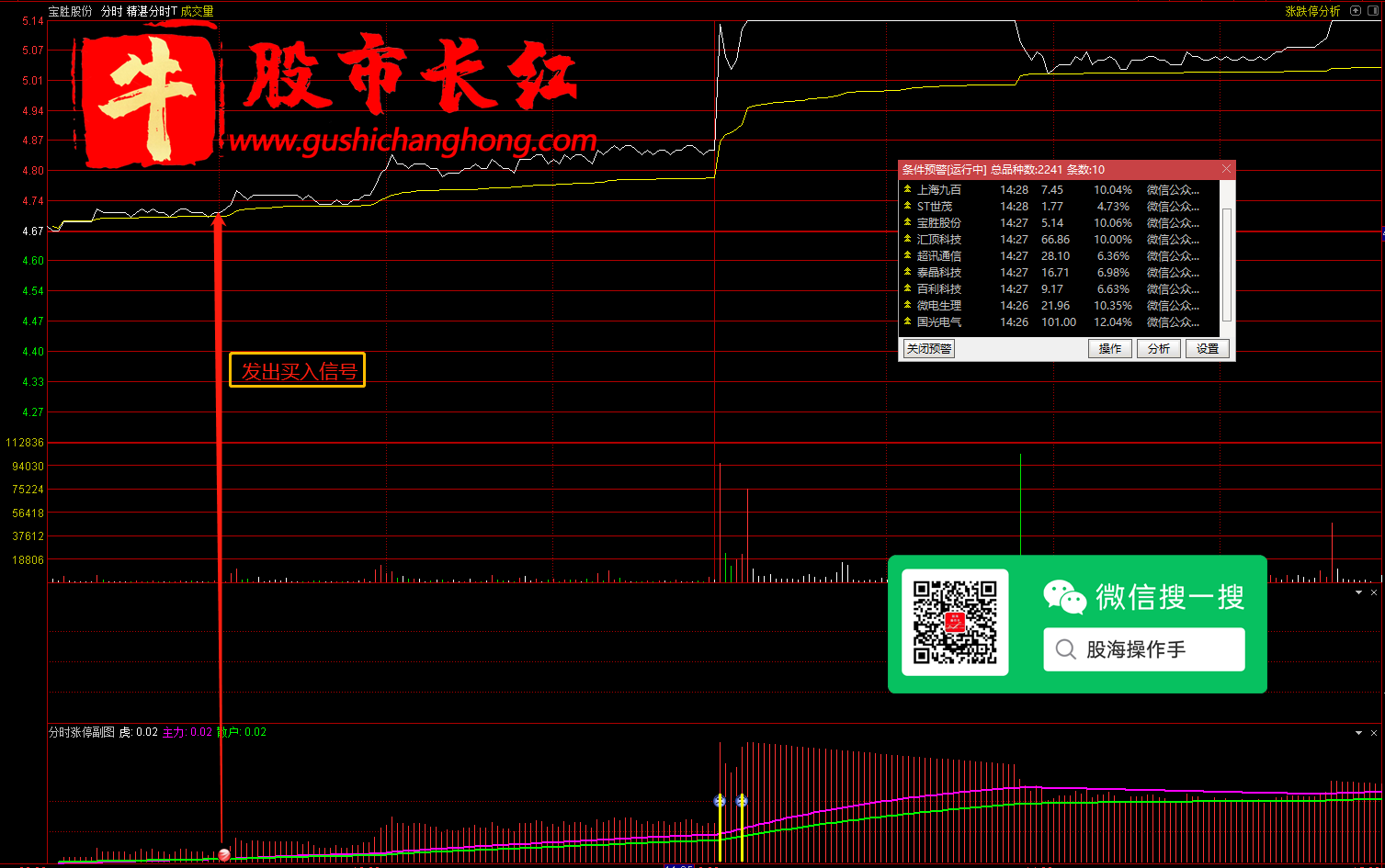Toggle the side panel icon at top right
Image resolution: width=1385 pixels, height=868 pixels.
click(x=1373, y=11)
